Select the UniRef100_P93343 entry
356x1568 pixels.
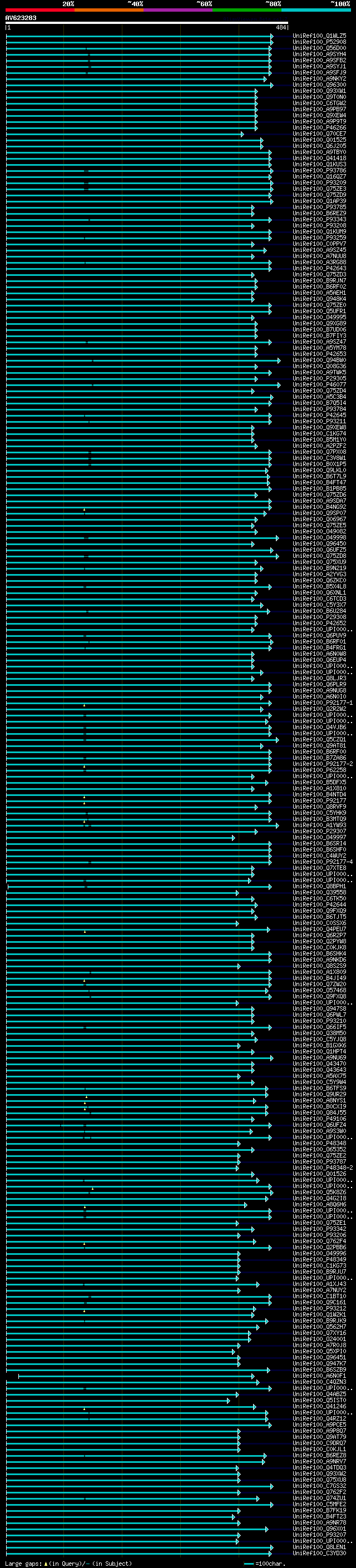(319, 219)
